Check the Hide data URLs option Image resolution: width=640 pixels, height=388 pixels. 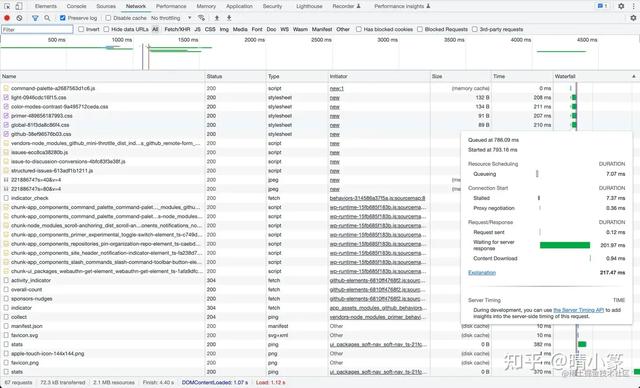107,29
